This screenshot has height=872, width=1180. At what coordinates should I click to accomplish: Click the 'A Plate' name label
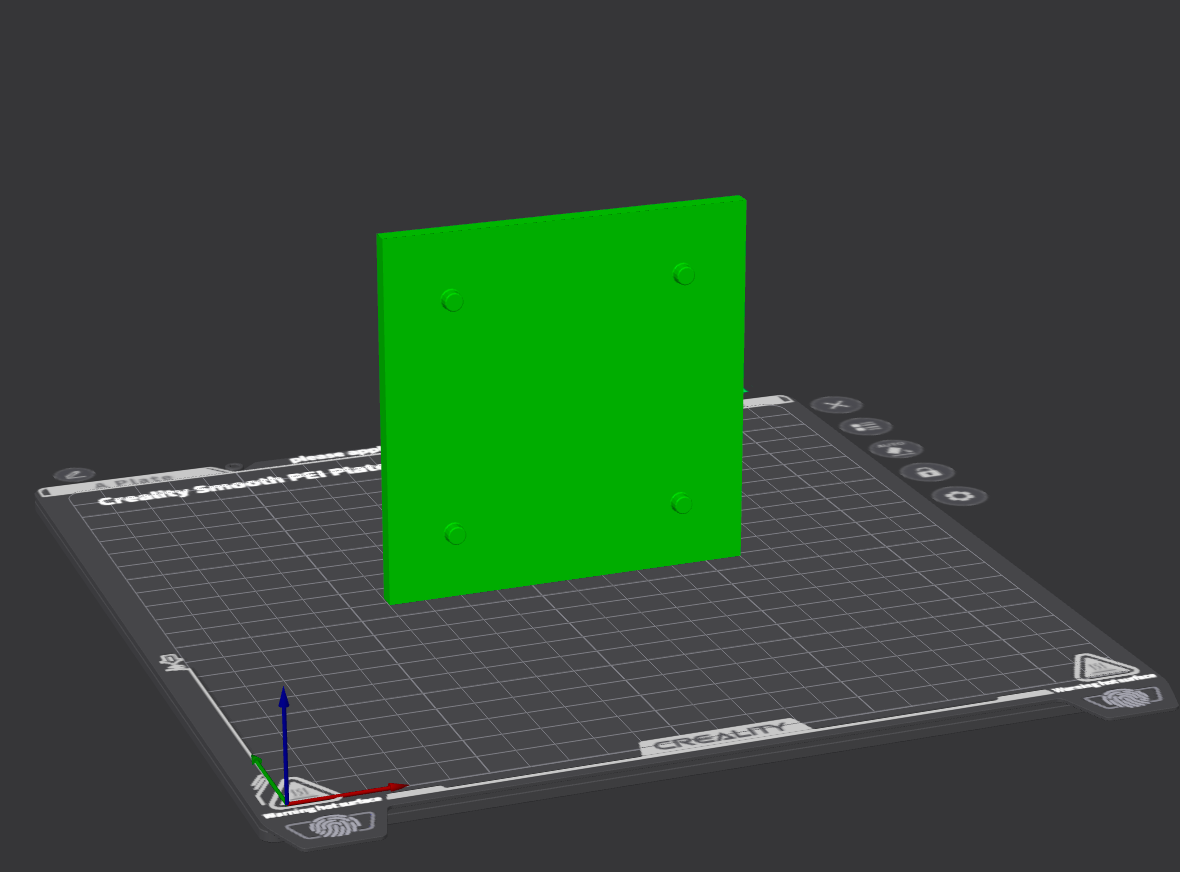(135, 480)
